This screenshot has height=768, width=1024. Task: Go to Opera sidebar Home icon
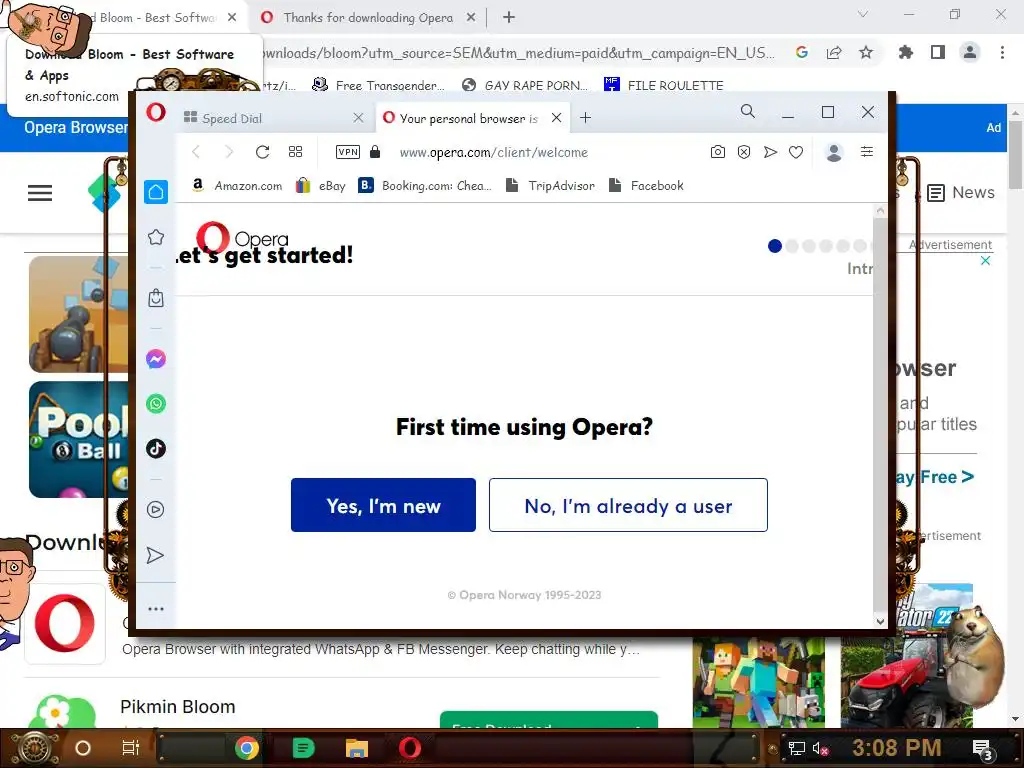pyautogui.click(x=156, y=192)
